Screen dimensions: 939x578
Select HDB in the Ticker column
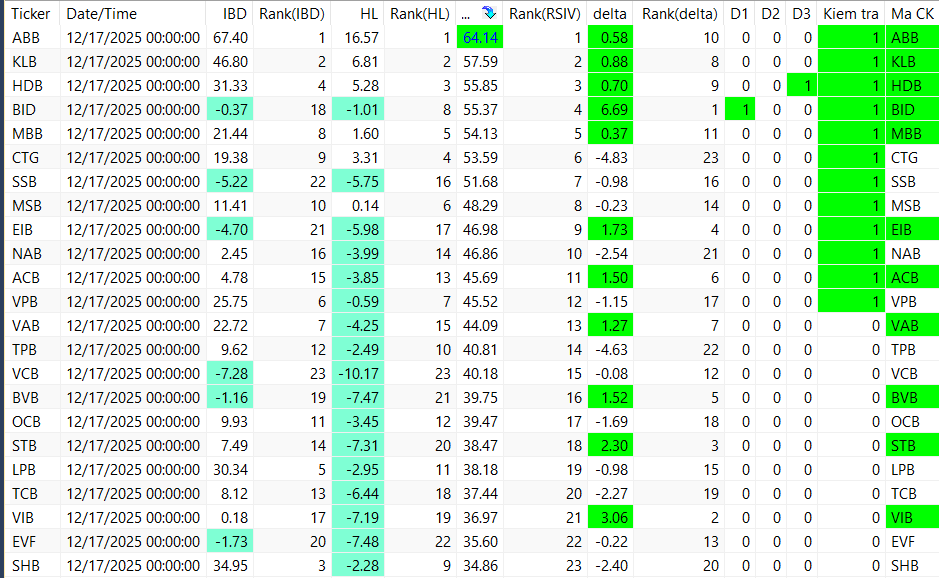(27, 86)
